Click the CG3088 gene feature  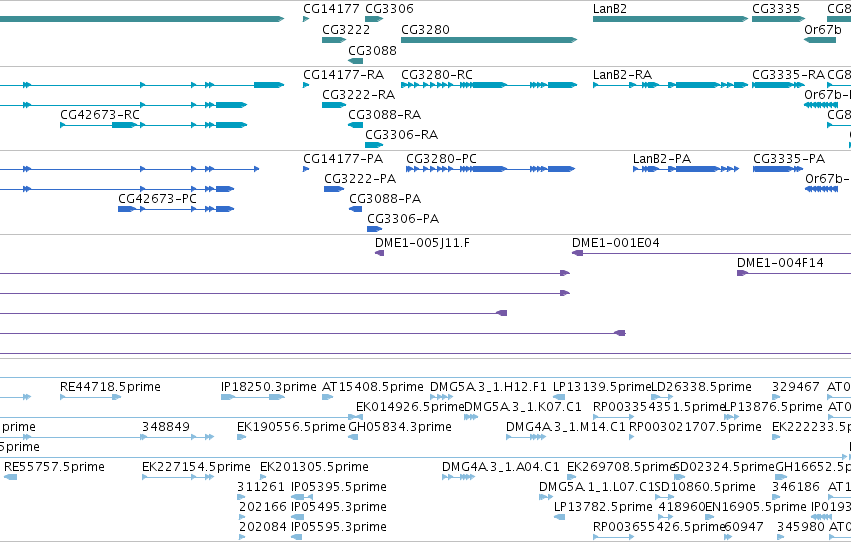[x=355, y=61]
